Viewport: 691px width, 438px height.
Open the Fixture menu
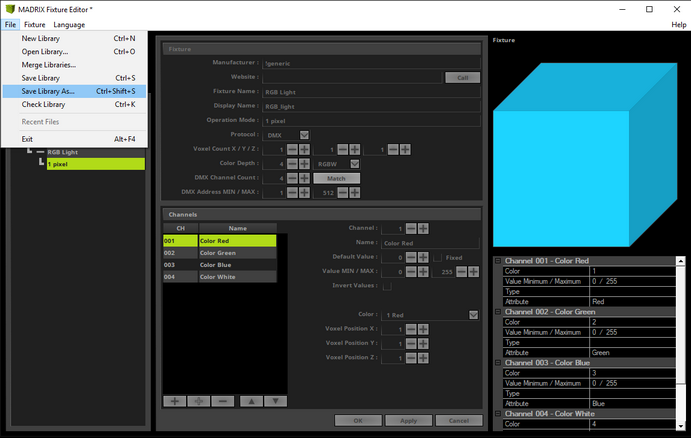coord(34,25)
